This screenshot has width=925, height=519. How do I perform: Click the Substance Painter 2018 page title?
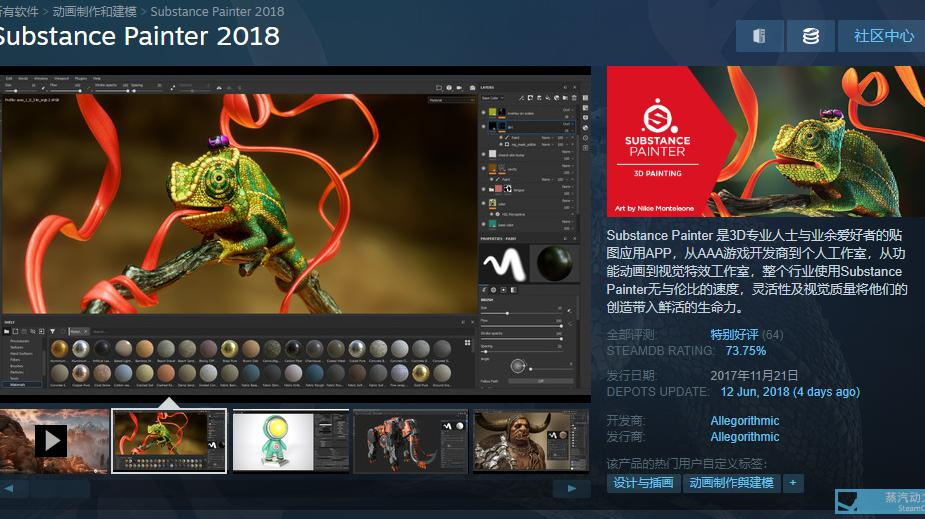point(139,37)
